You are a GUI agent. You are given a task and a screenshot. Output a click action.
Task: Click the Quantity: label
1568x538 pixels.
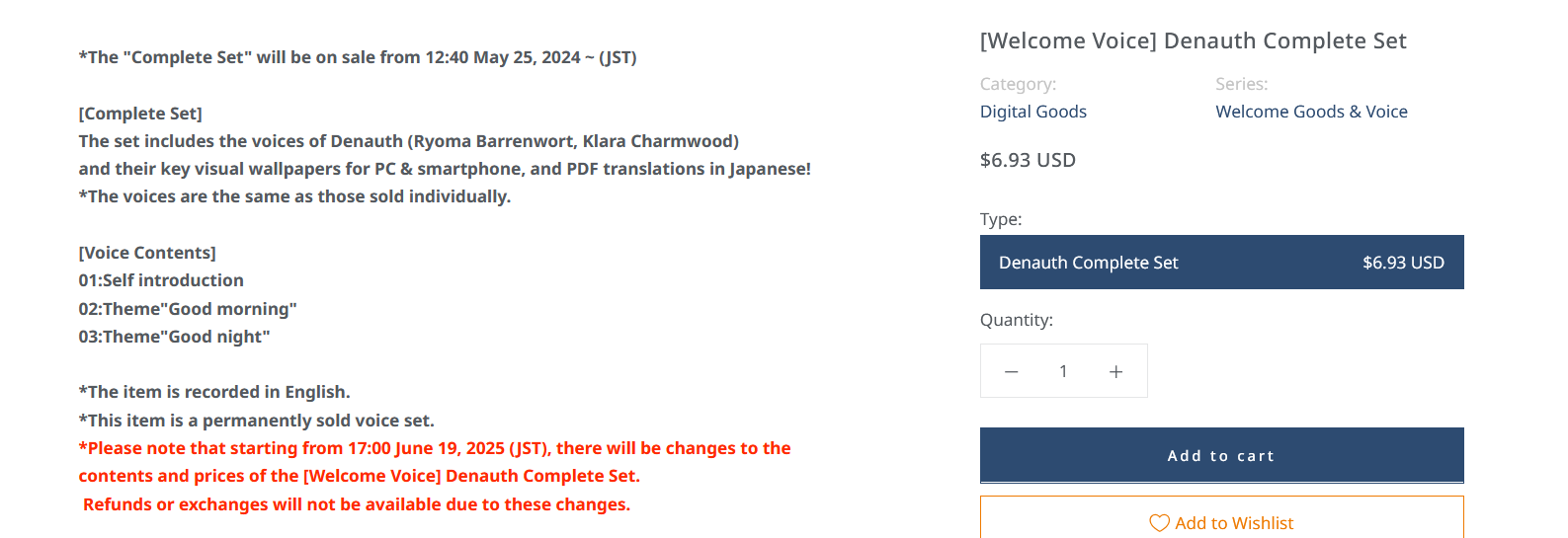point(1017,320)
